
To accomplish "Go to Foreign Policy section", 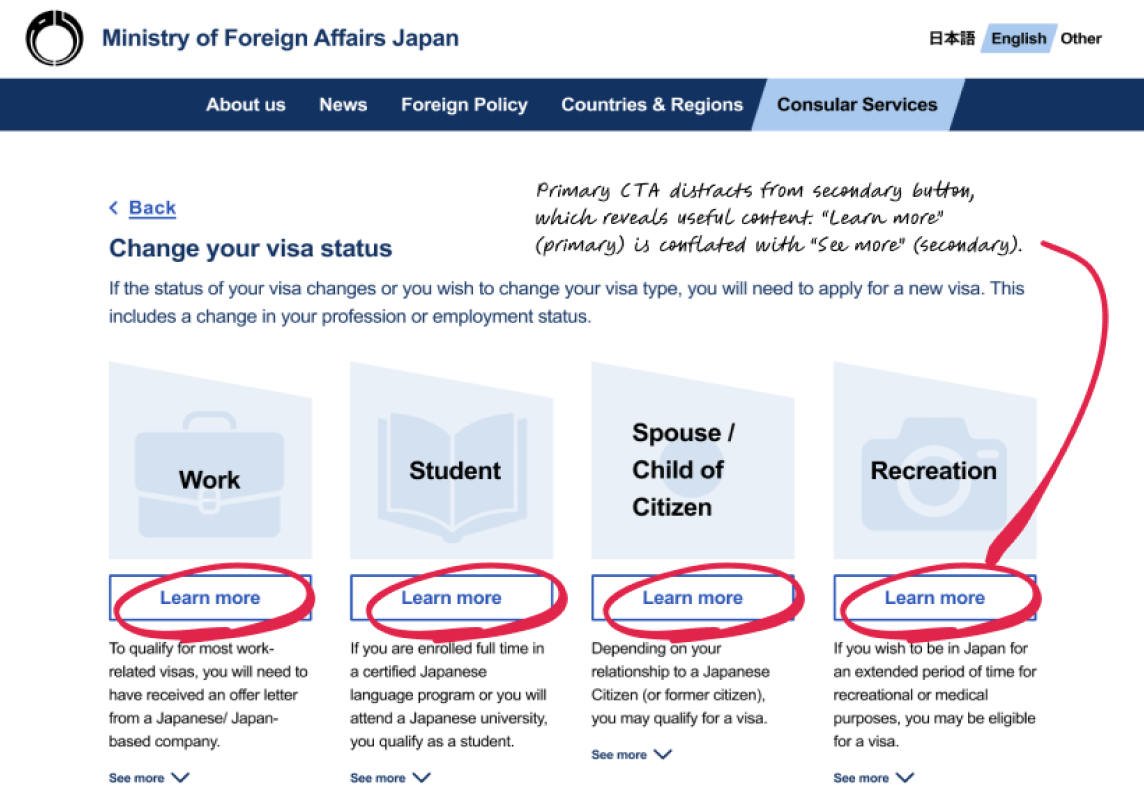I will point(464,104).
